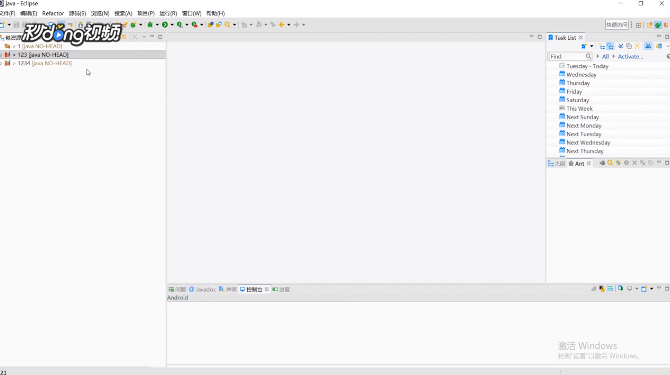The height and width of the screenshot is (375, 670).
Task: Switch to the 问题 Problems tab
Action: (177, 289)
